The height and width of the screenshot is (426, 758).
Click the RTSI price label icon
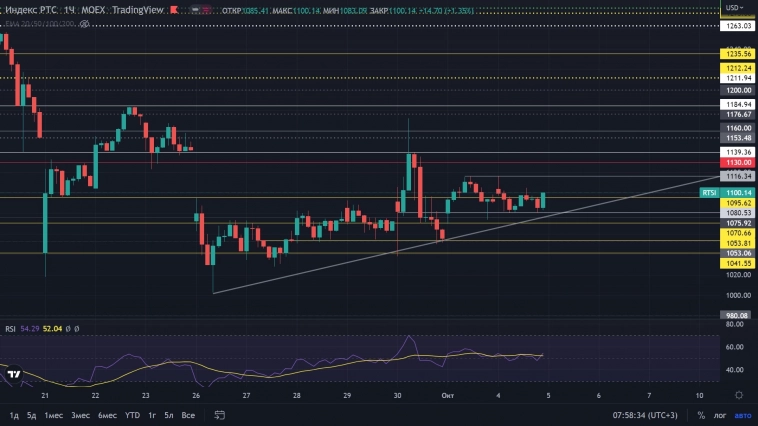[x=709, y=192]
